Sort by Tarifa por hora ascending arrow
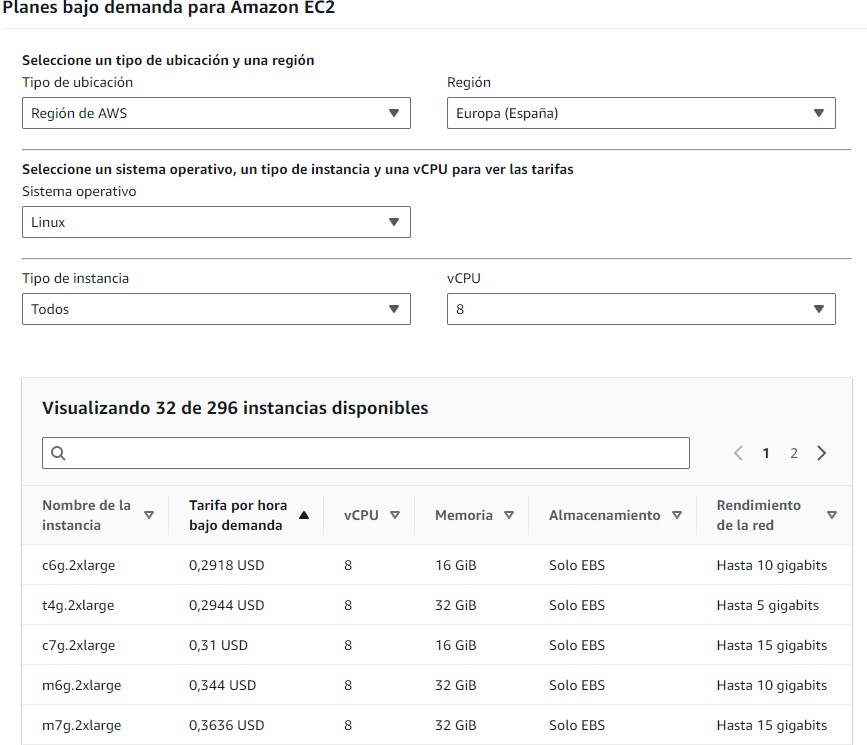 [x=304, y=515]
